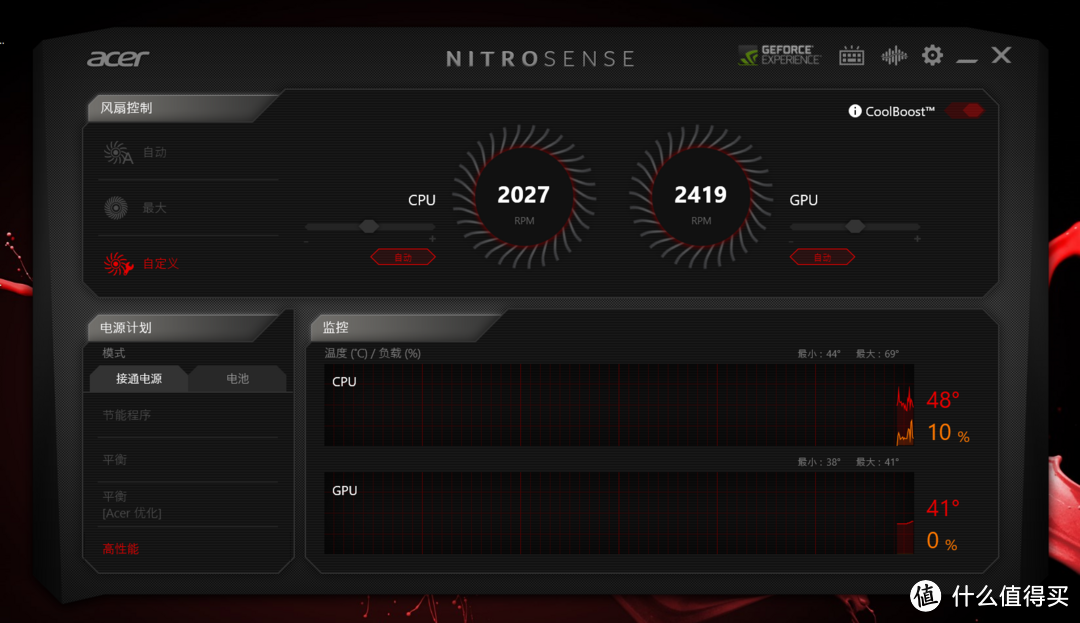Open the settings gear icon
Image resolution: width=1080 pixels, height=623 pixels.
[x=933, y=55]
